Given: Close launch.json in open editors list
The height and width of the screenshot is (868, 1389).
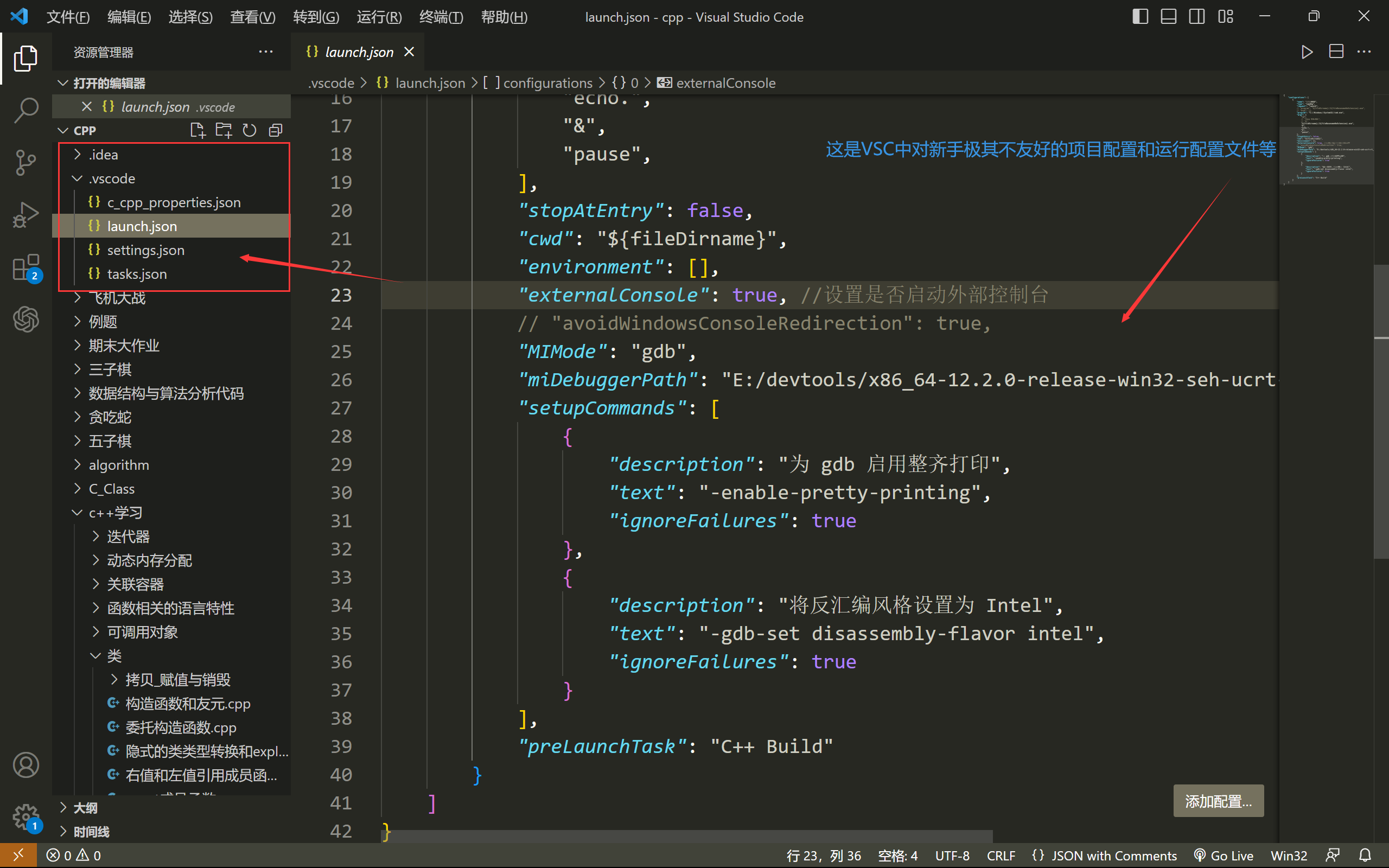Looking at the screenshot, I should click(x=87, y=107).
